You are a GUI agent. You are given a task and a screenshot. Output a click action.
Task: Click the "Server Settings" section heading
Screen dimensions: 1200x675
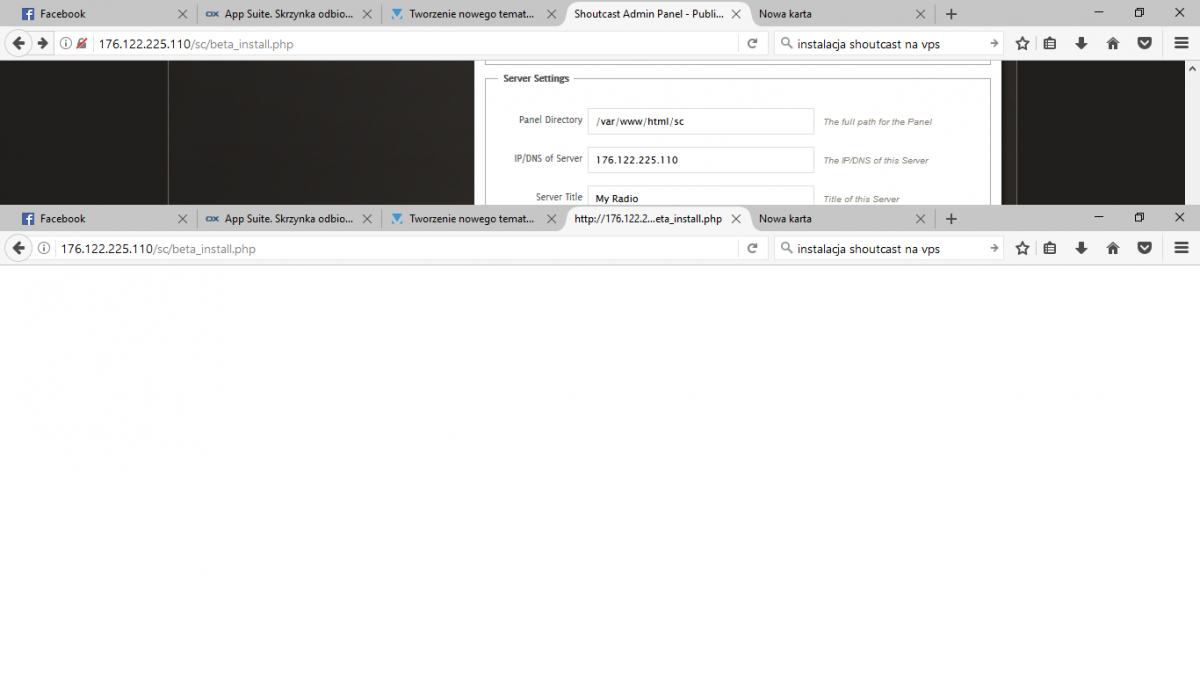pyautogui.click(x=536, y=78)
